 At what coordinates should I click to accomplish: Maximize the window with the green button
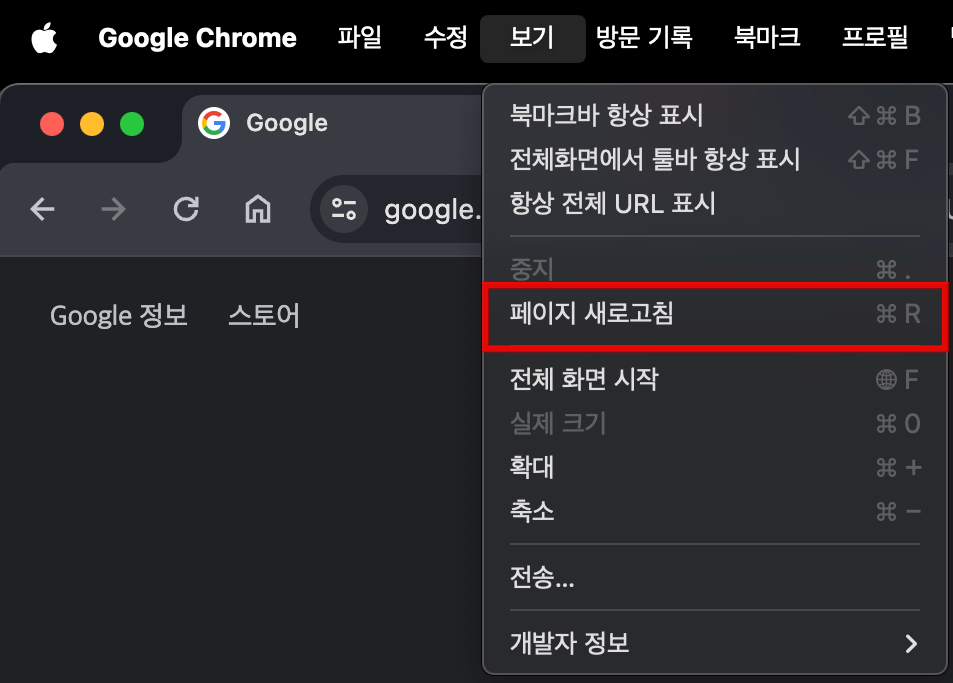pyautogui.click(x=132, y=124)
